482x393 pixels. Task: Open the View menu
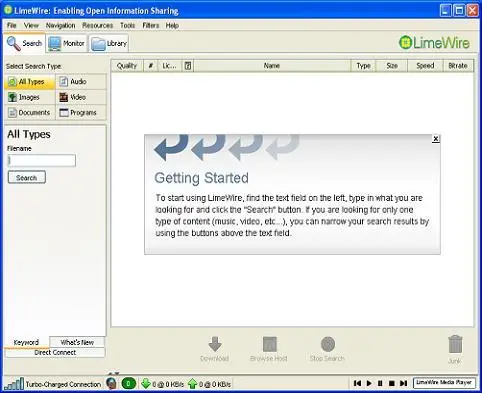click(x=31, y=25)
